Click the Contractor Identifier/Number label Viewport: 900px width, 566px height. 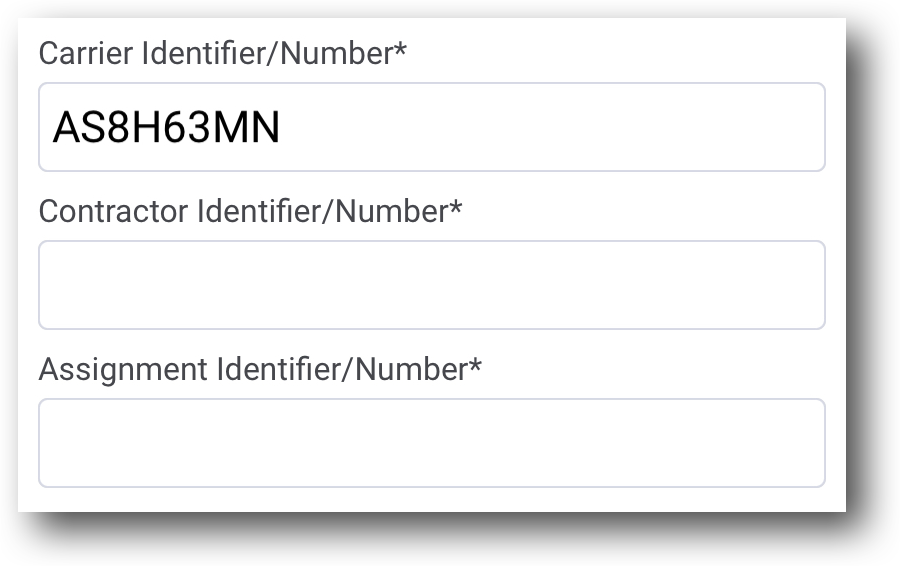pos(249,212)
